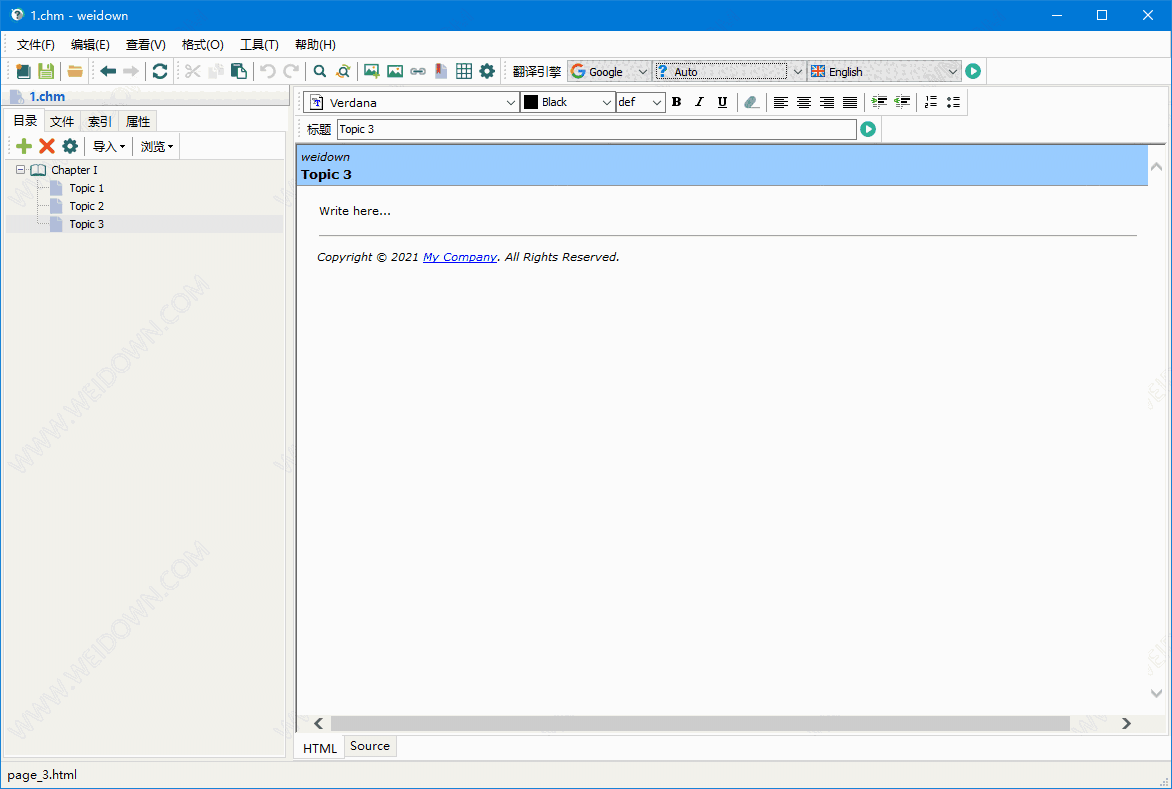Open the 导入 import button menu
1172x789 pixels.
109,146
